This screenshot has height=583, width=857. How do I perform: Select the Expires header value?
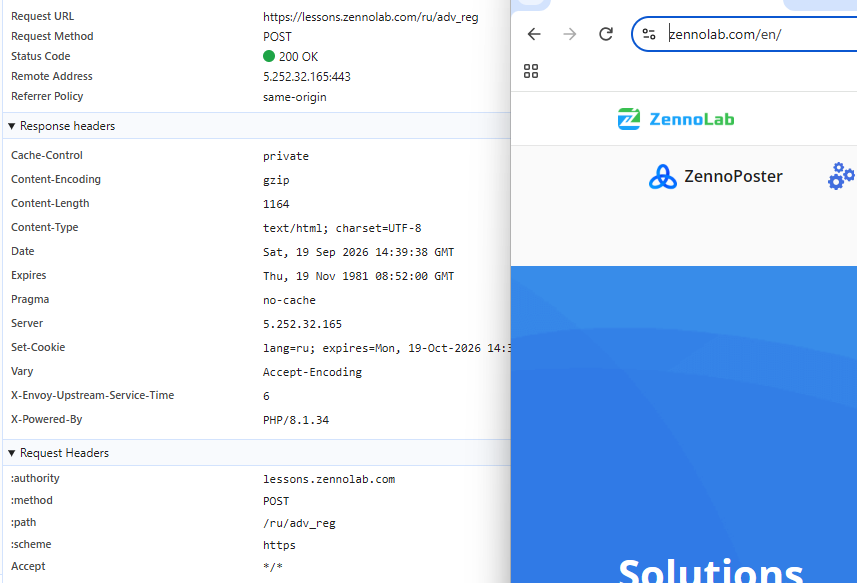(359, 276)
